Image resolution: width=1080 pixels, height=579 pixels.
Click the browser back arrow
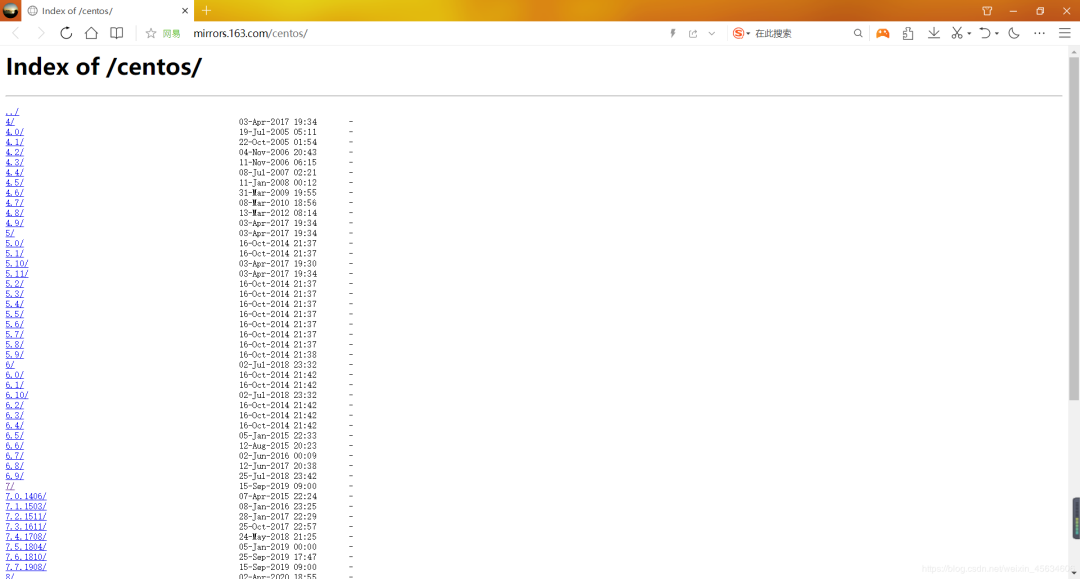tap(17, 33)
